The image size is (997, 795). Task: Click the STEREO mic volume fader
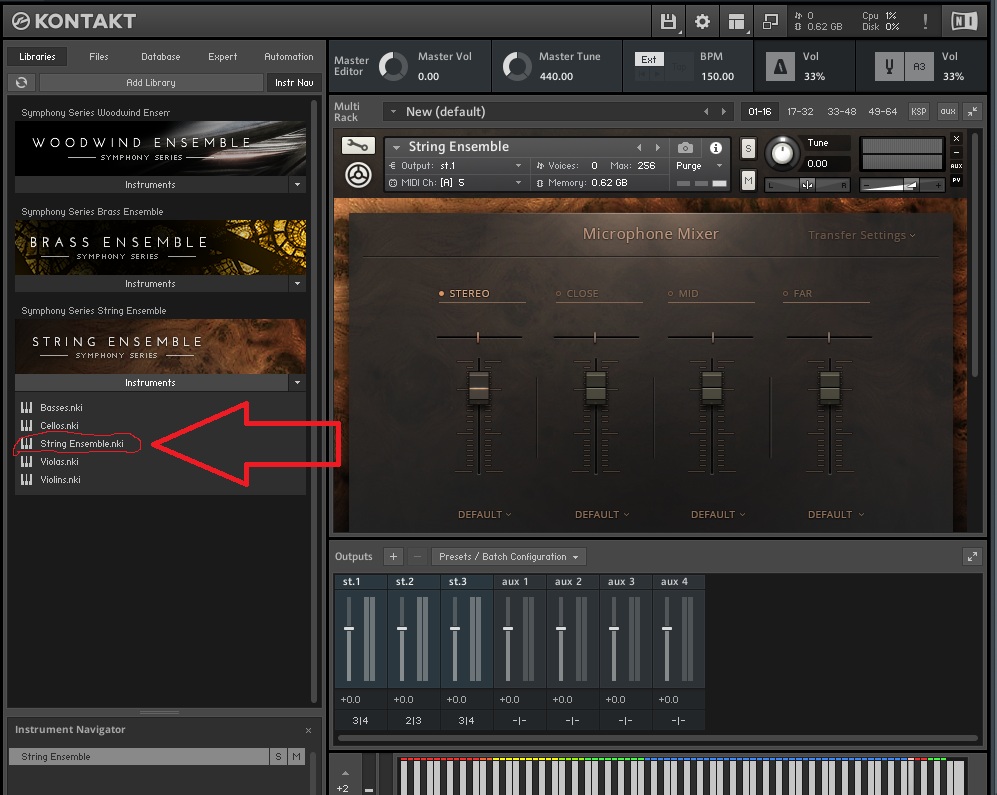(x=479, y=387)
